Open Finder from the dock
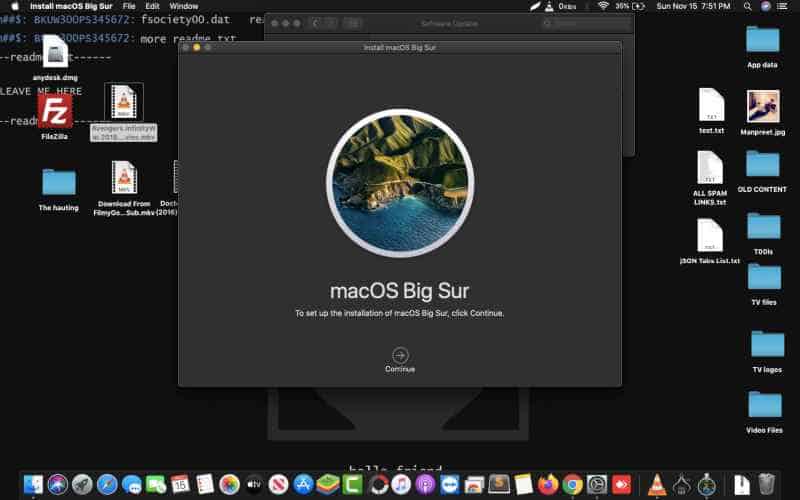Image resolution: width=800 pixels, height=500 pixels. [x=33, y=484]
